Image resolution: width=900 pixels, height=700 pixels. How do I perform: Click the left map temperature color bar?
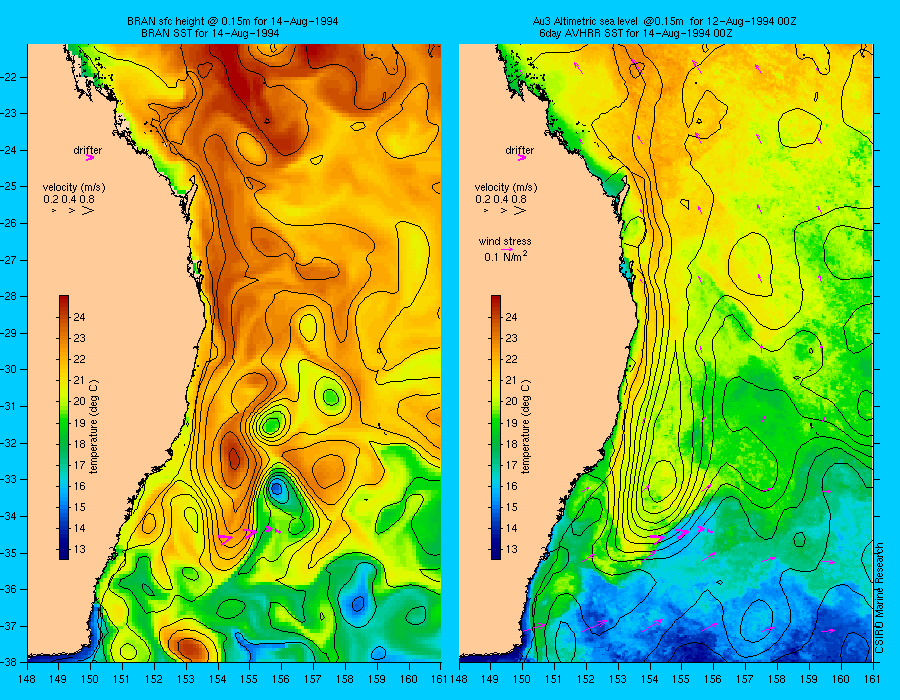pos(64,427)
